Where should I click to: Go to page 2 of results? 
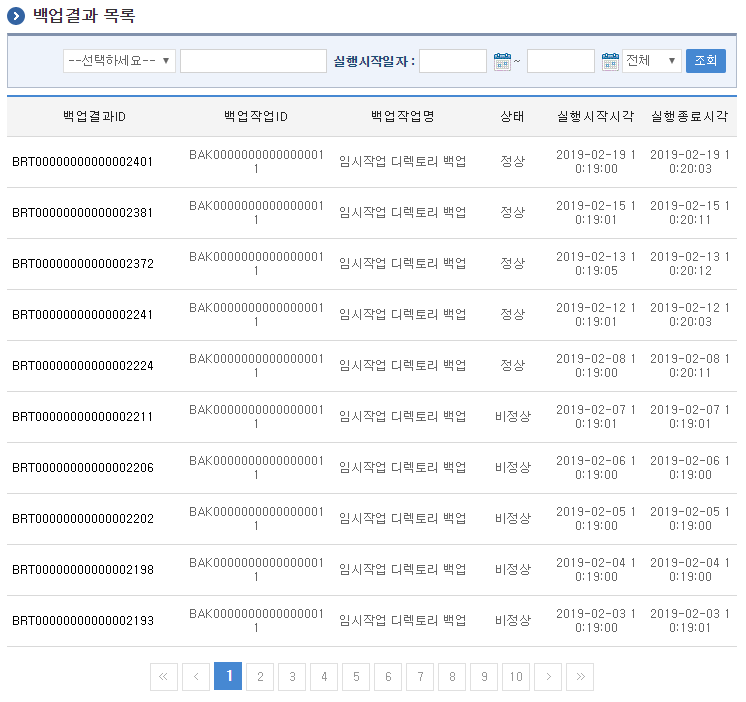(x=260, y=677)
